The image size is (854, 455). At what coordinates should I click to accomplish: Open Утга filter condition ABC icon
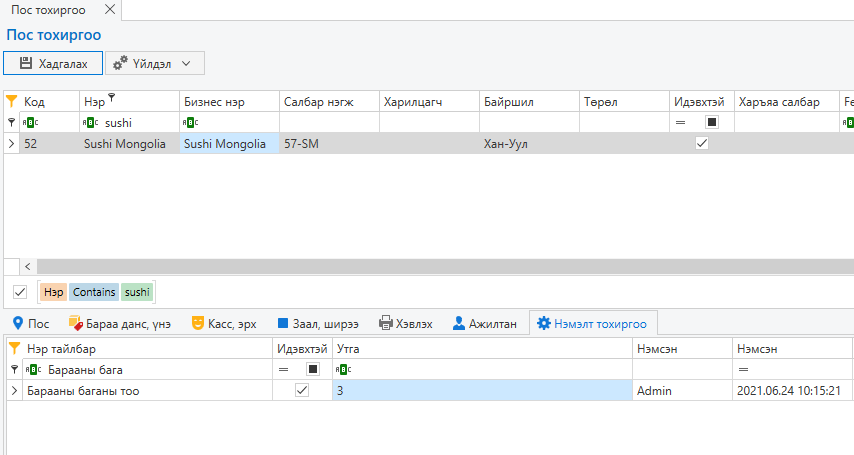point(344,370)
